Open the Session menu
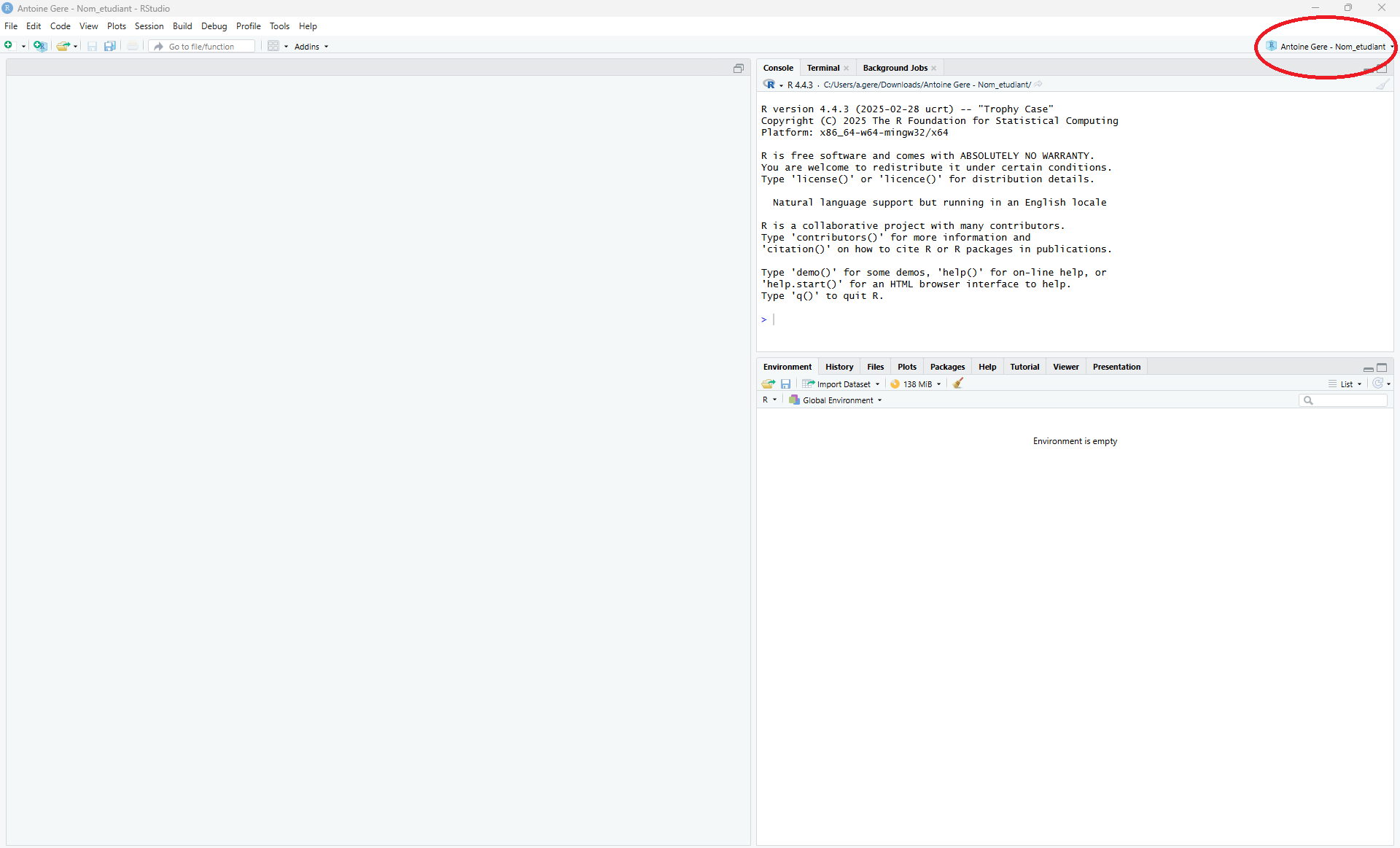This screenshot has width=1400, height=848. tap(149, 26)
